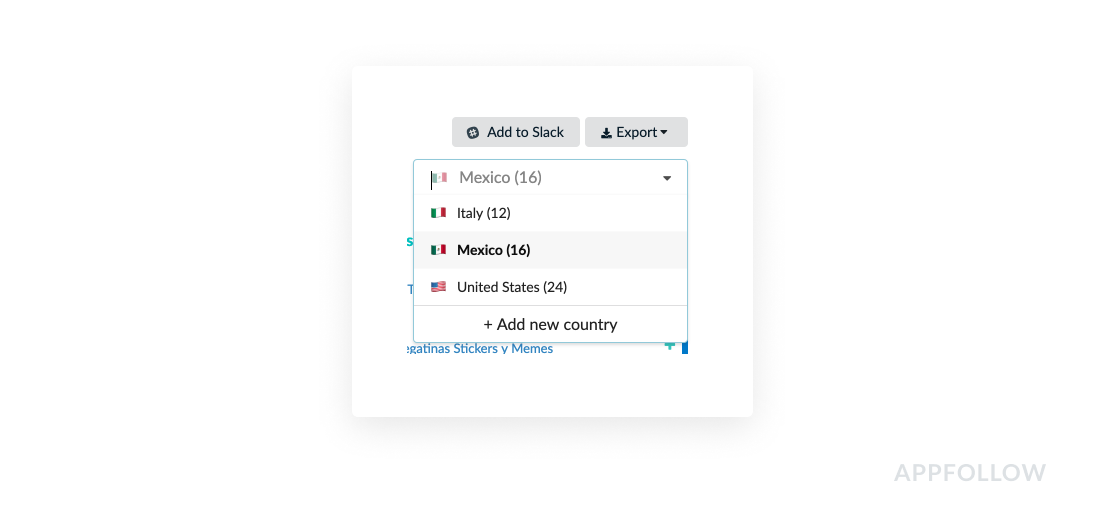This screenshot has width=1106, height=521.
Task: Click the Export button label
Action: tap(636, 133)
